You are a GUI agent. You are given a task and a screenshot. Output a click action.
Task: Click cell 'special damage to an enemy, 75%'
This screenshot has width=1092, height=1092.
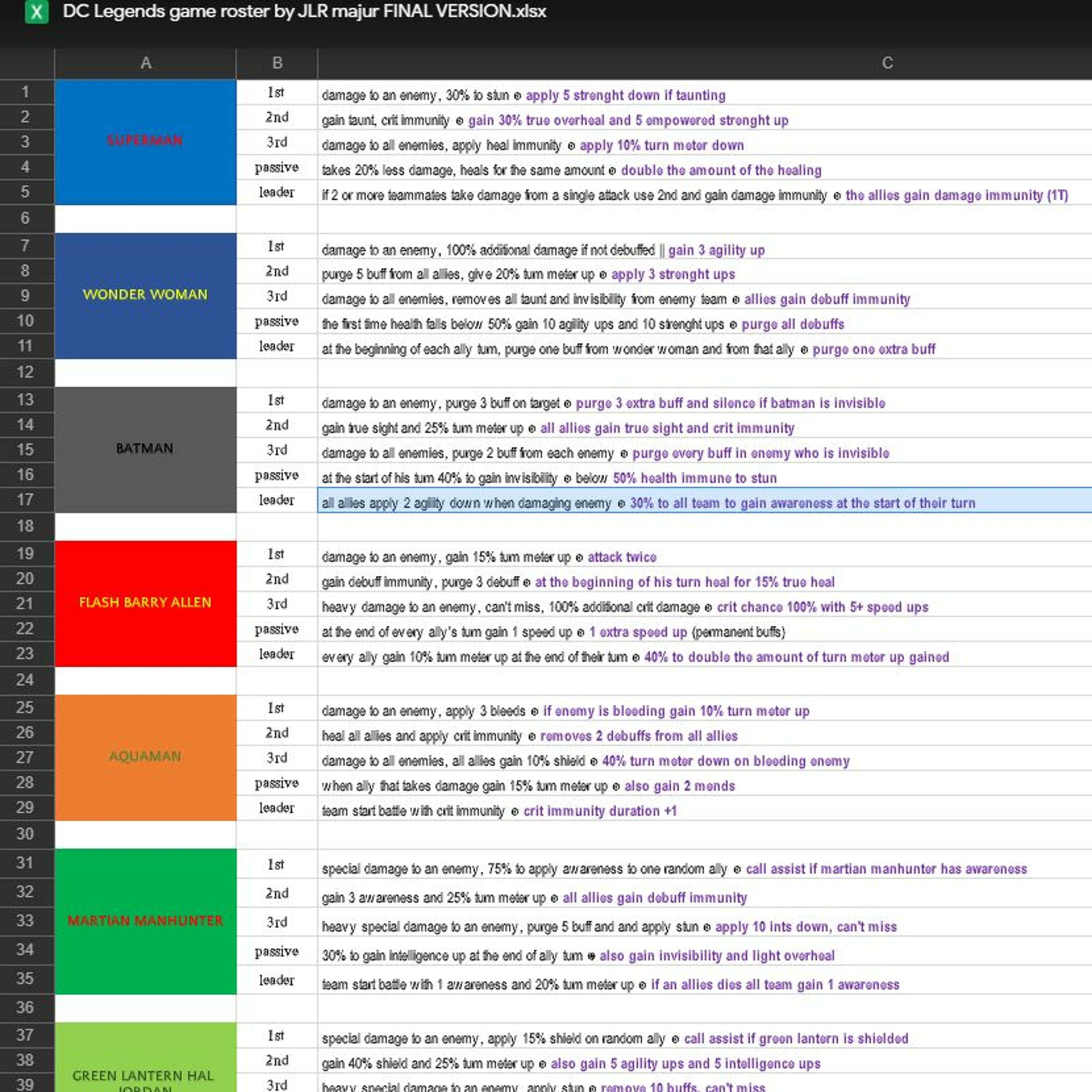point(705,864)
